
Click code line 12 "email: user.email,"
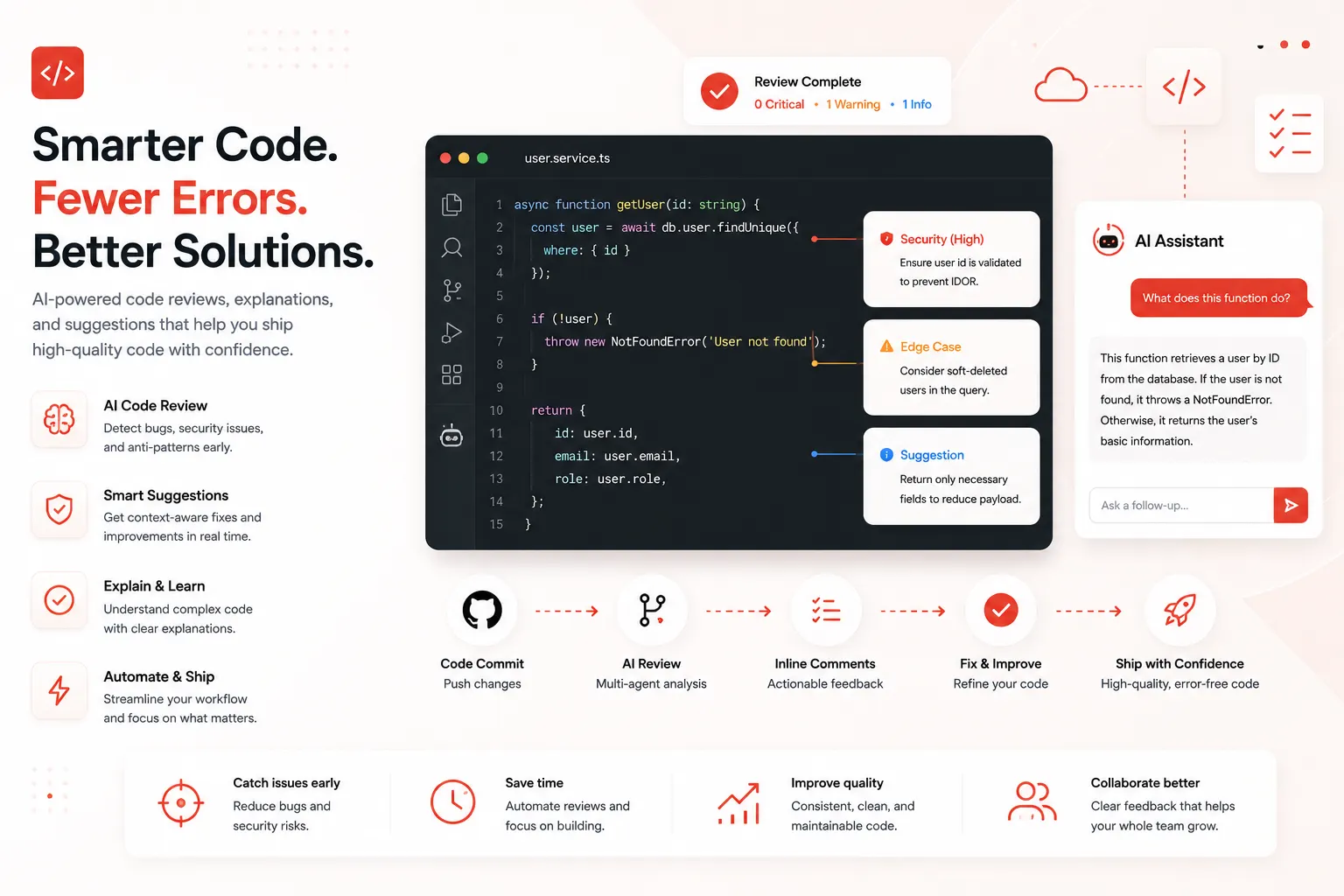tap(617, 456)
